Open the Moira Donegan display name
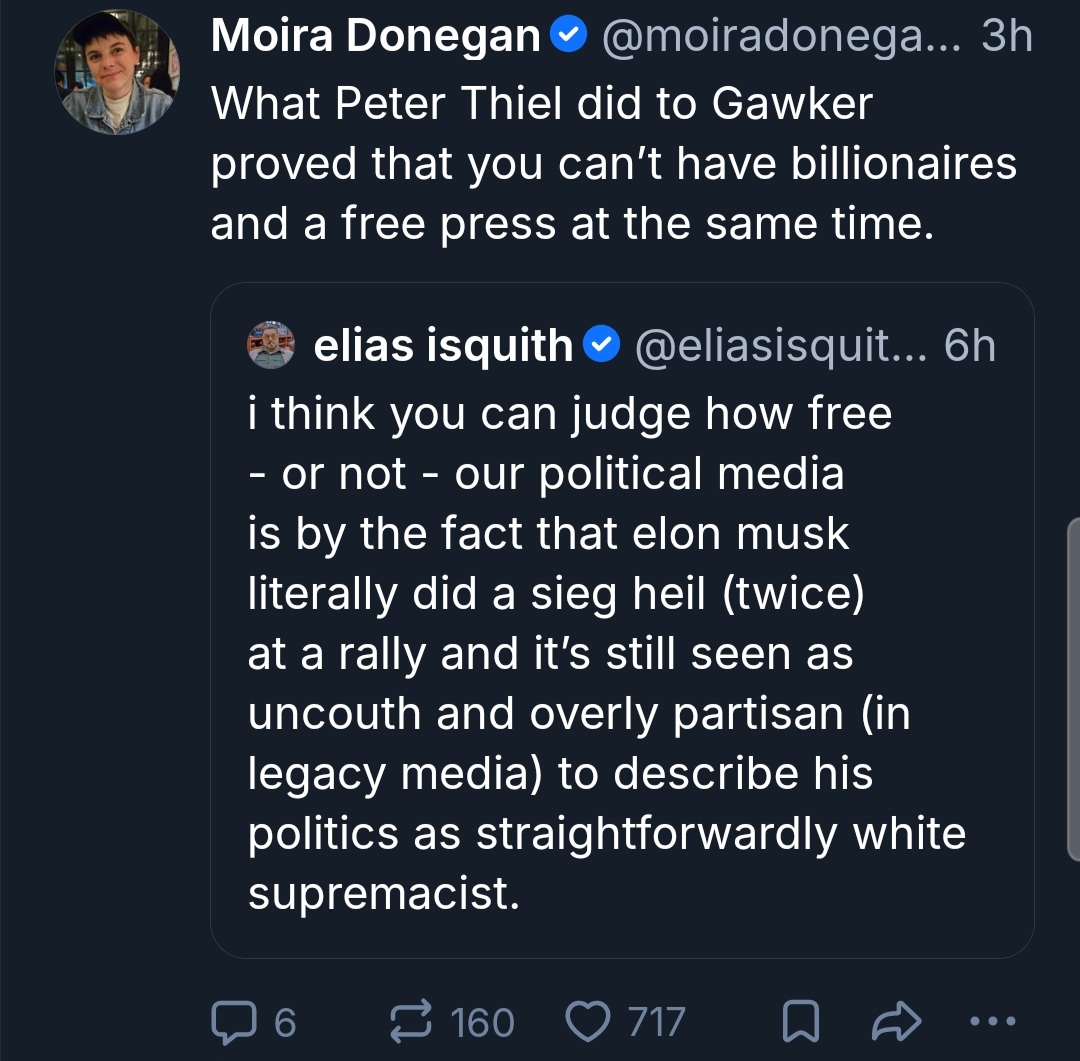1080x1061 pixels. [x=375, y=37]
